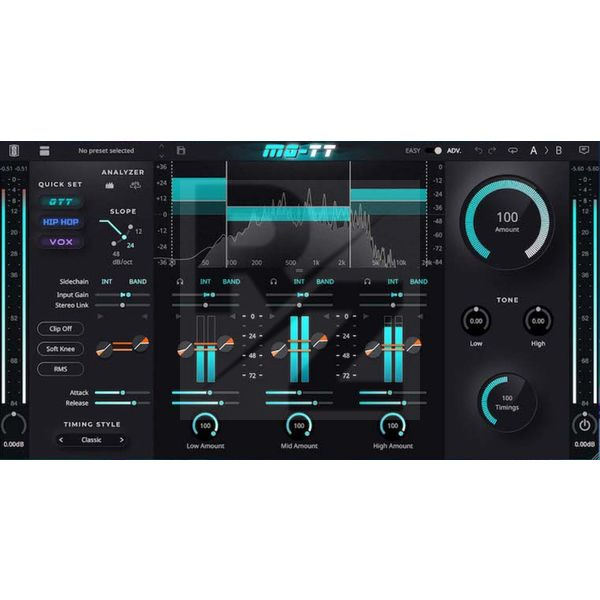
Task: Select next timing style with right chevron
Action: [x=122, y=440]
